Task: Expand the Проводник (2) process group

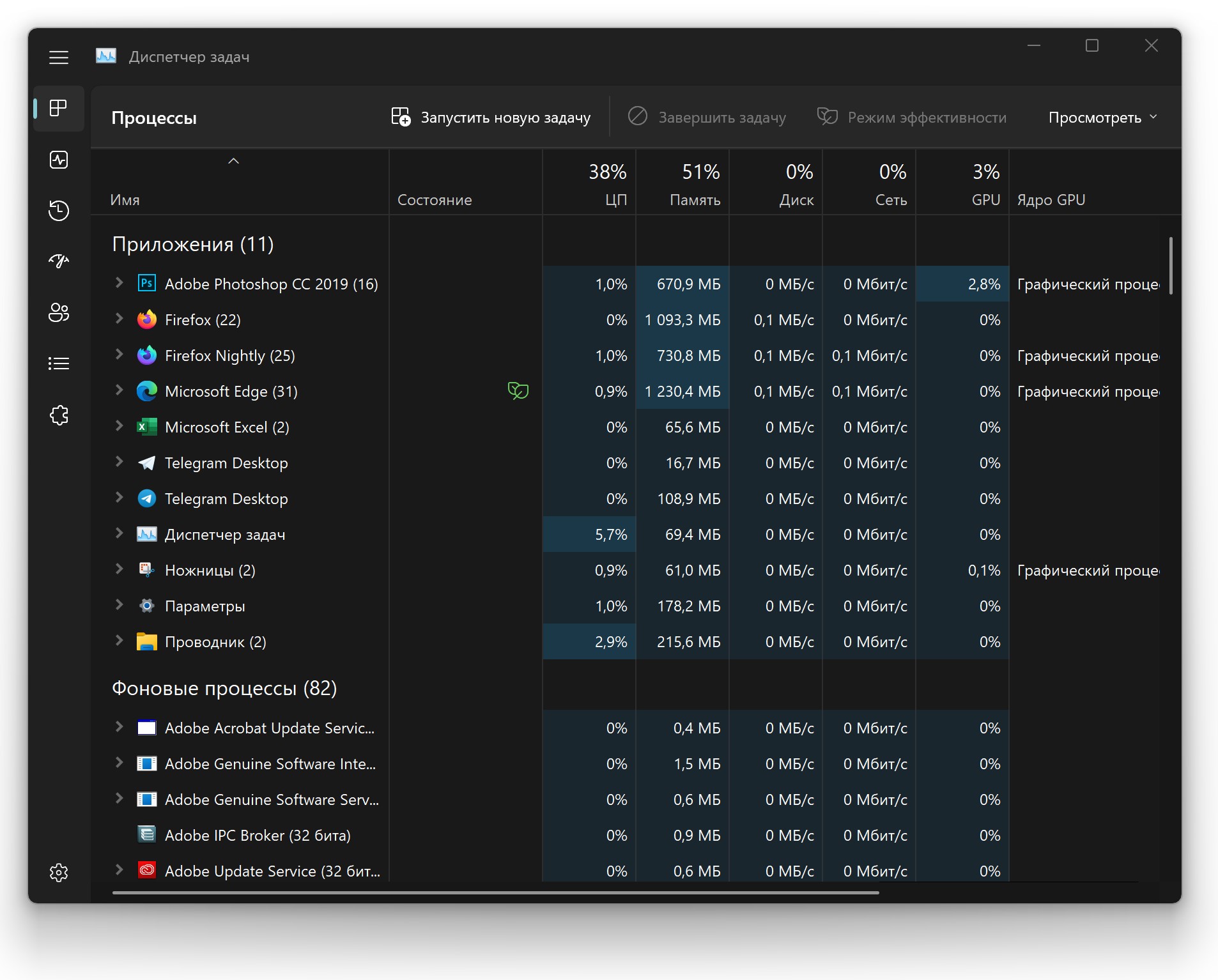Action: tap(119, 641)
